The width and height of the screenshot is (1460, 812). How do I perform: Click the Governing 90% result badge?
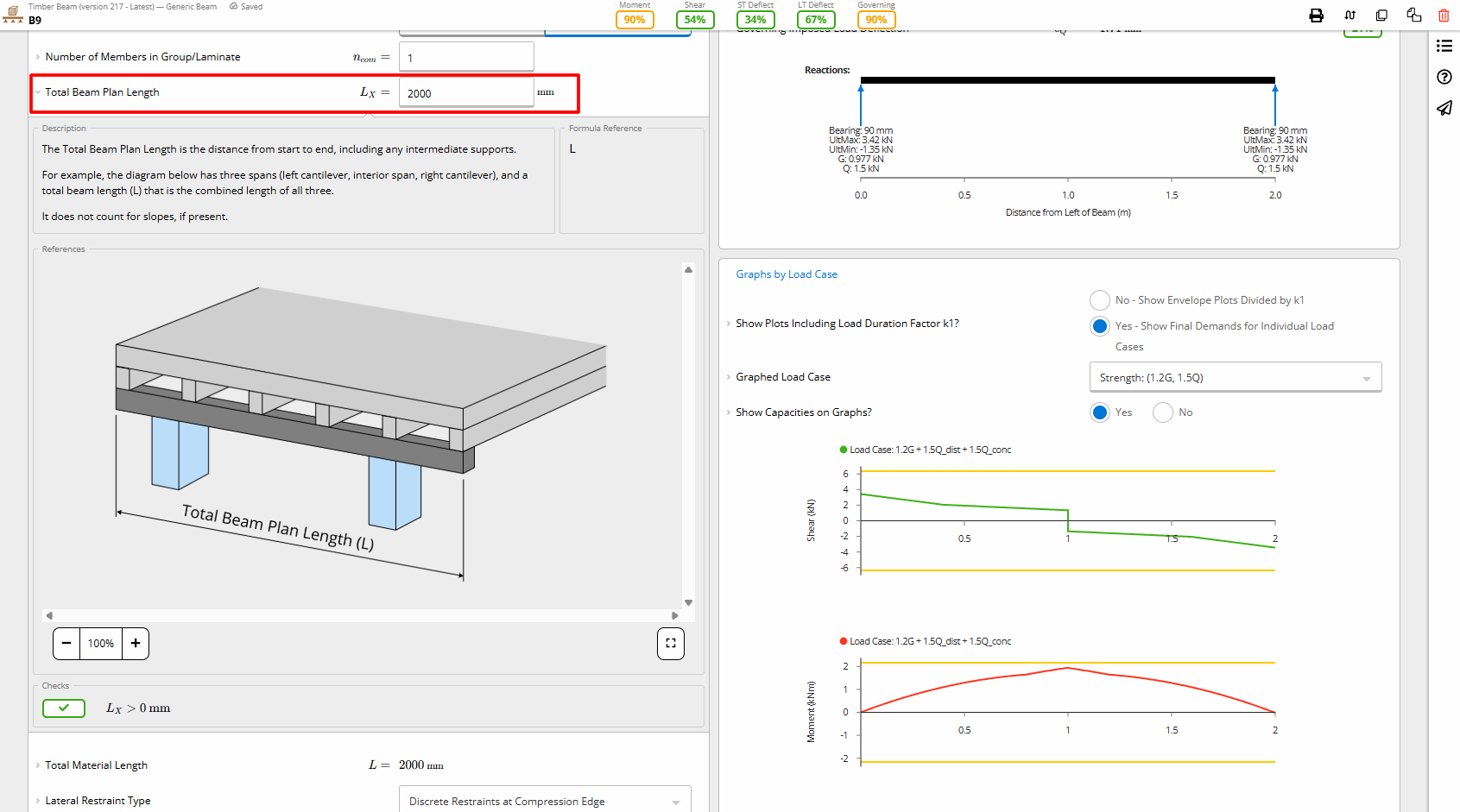(x=876, y=20)
